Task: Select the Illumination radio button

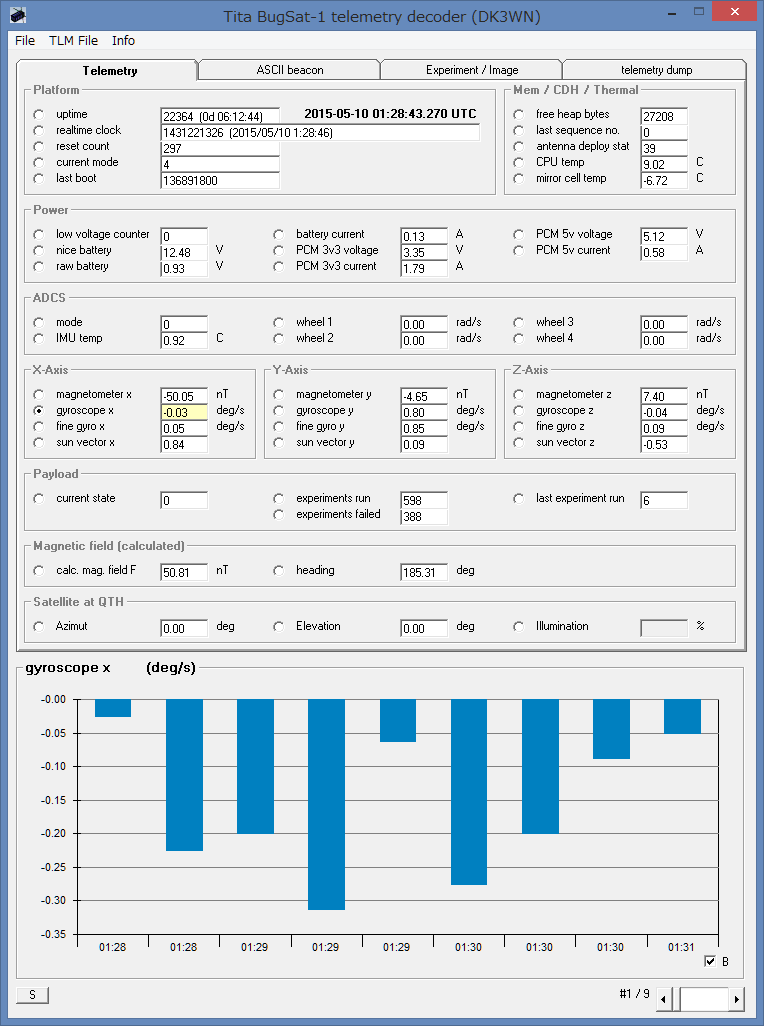Action: (x=519, y=627)
